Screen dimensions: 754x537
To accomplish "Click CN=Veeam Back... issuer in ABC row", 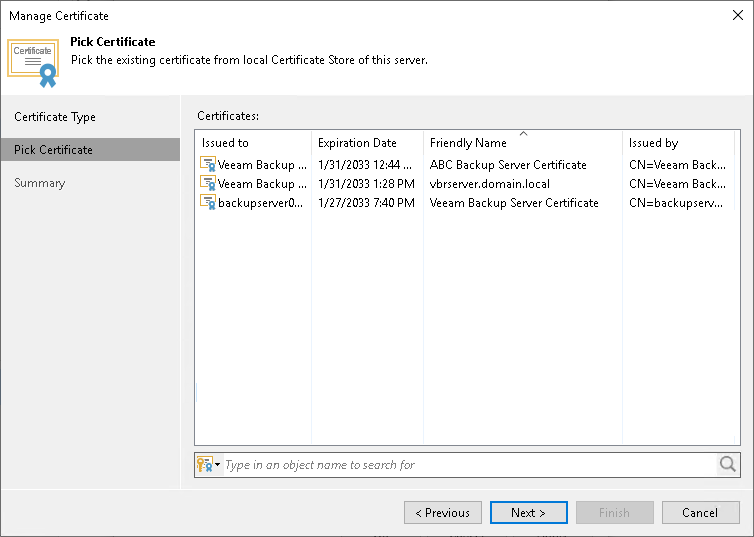I will pyautogui.click(x=677, y=164).
